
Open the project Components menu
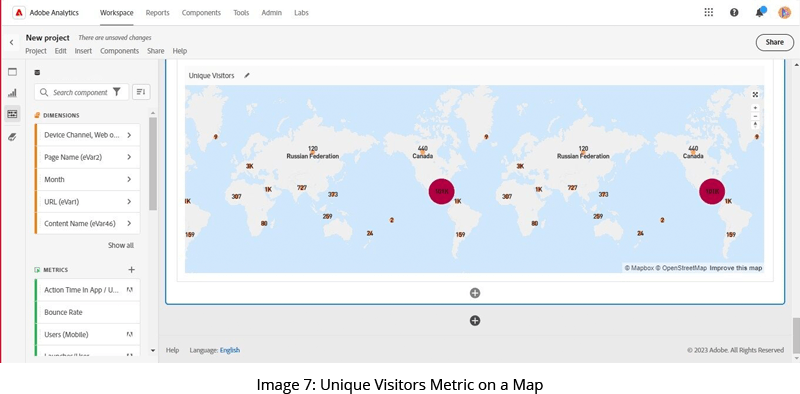point(119,51)
